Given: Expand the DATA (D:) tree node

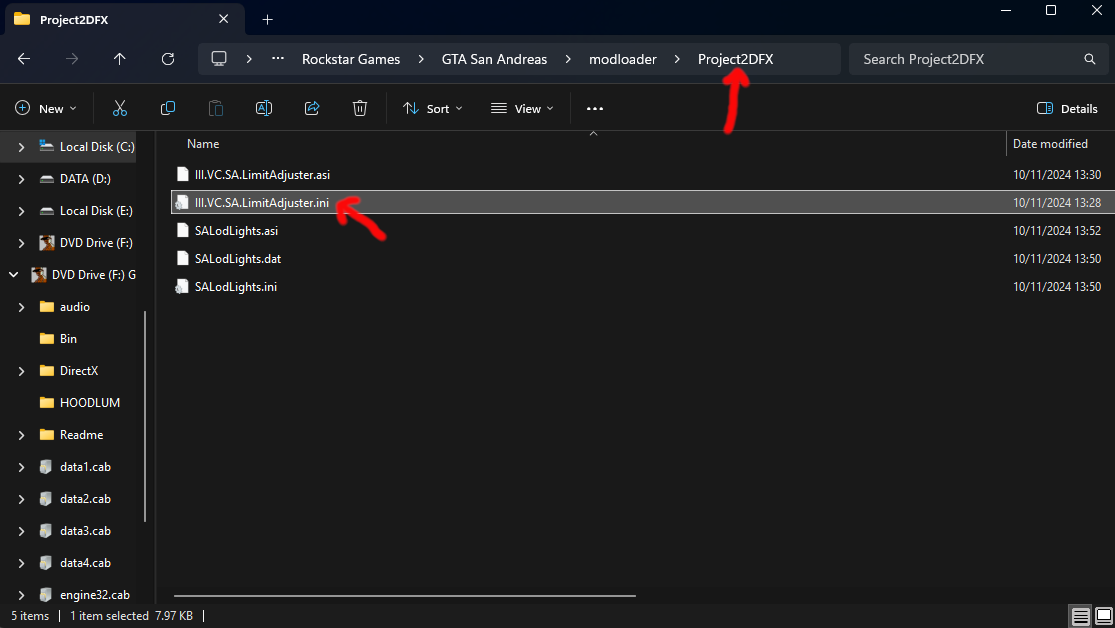Looking at the screenshot, I should click(21, 179).
